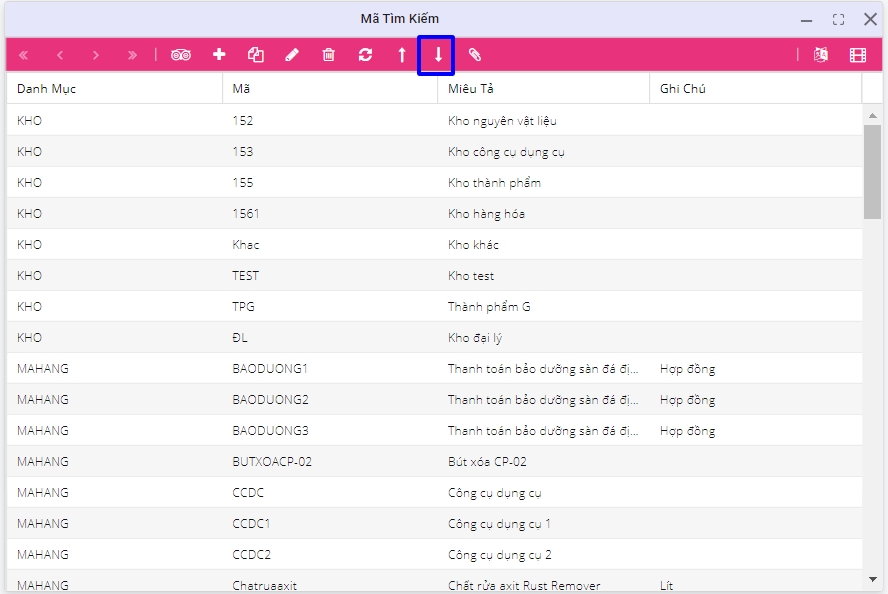Click the owl-eyes view icon
The width and height of the screenshot is (888, 594).
(x=181, y=55)
